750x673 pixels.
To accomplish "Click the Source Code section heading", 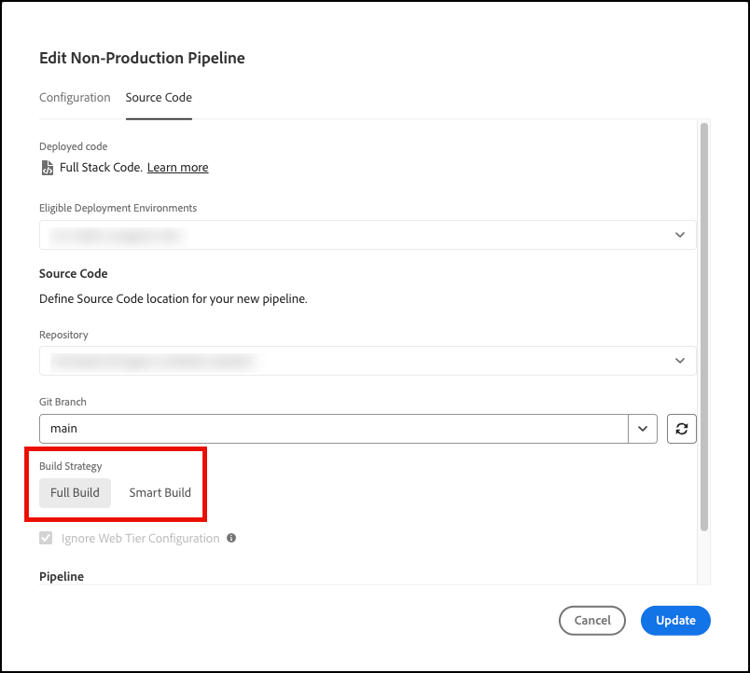I will point(73,273).
